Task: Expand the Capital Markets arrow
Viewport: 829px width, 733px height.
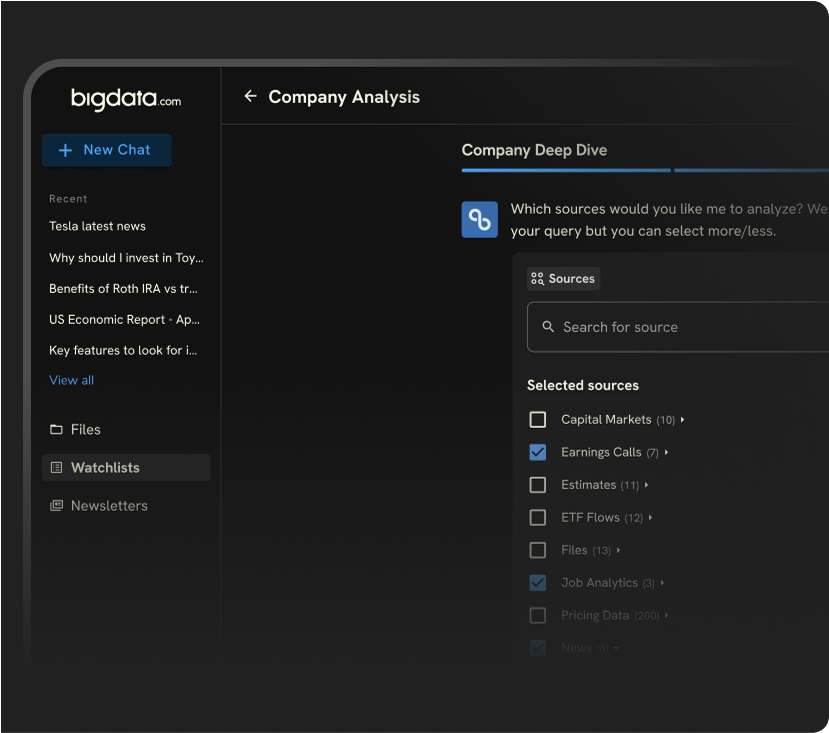Action: pyautogui.click(x=683, y=419)
